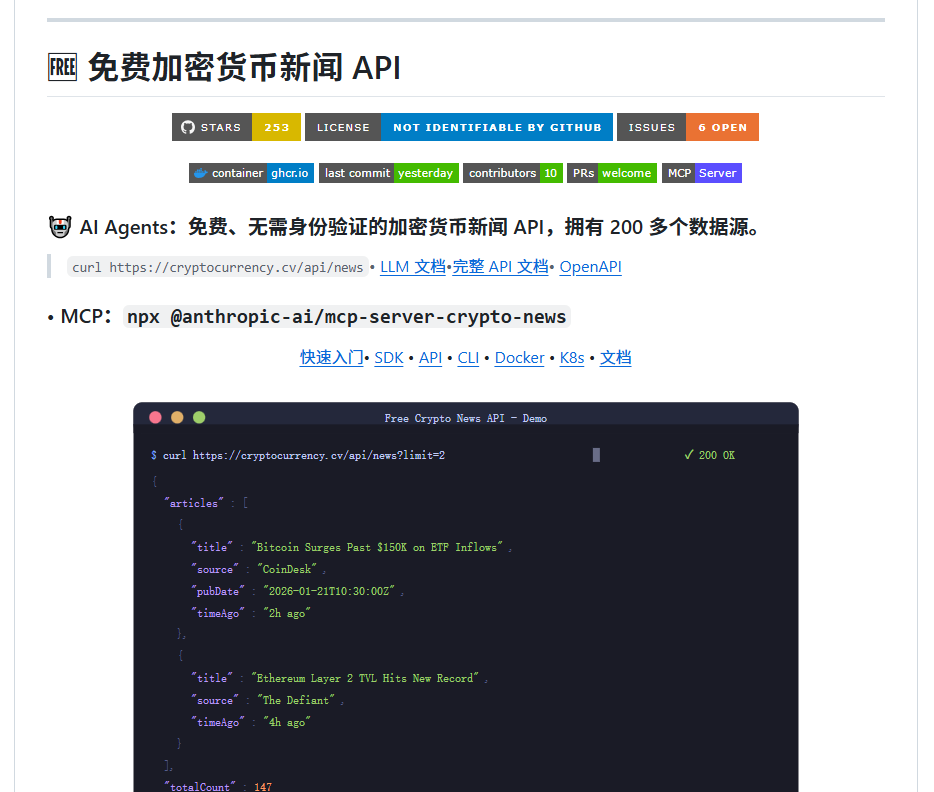Viewport: 934px width, 792px height.
Task: Click the "4h ago" timeAgo value
Action: (287, 722)
